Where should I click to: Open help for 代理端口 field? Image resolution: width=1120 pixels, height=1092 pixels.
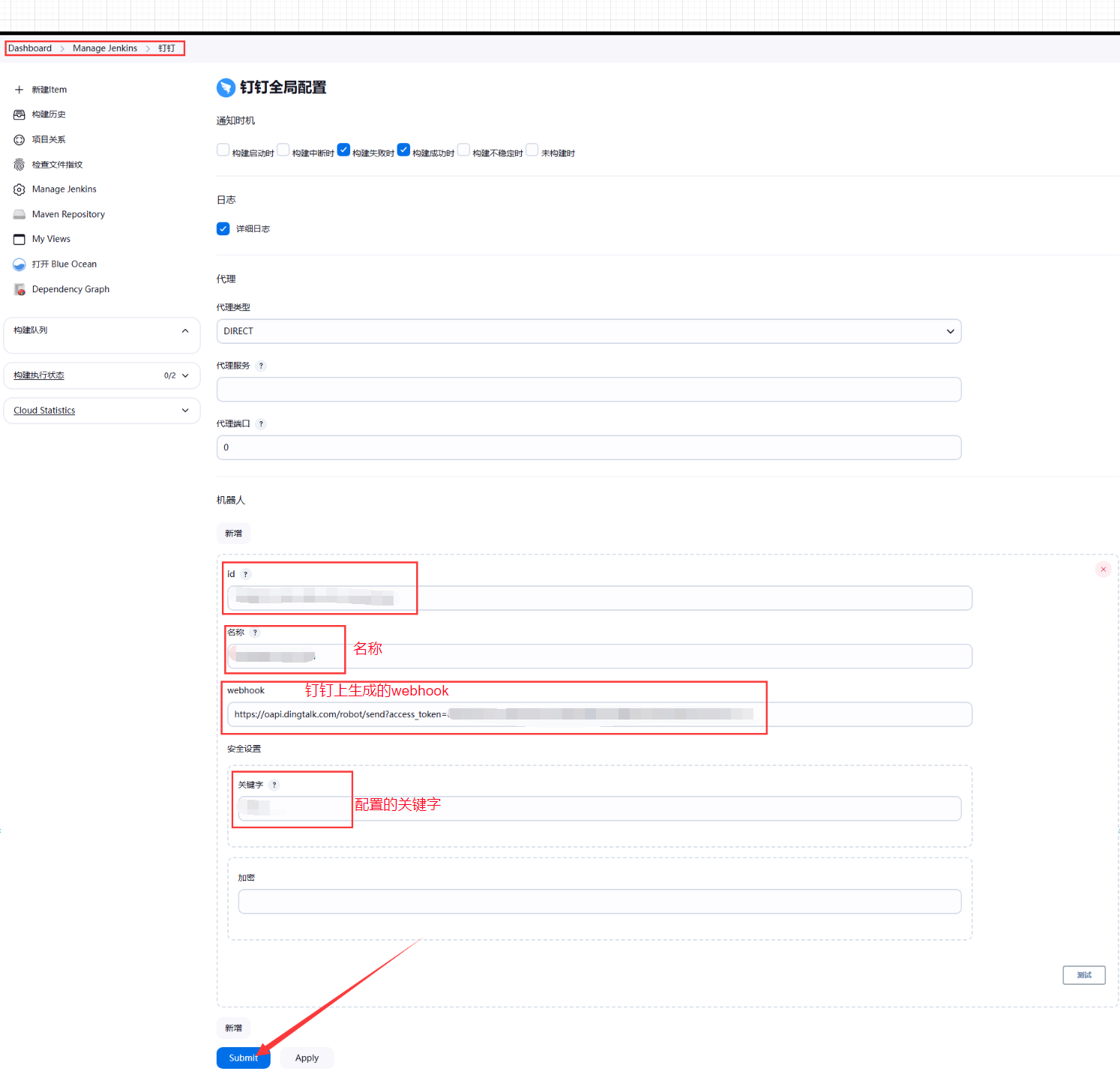pyautogui.click(x=261, y=424)
